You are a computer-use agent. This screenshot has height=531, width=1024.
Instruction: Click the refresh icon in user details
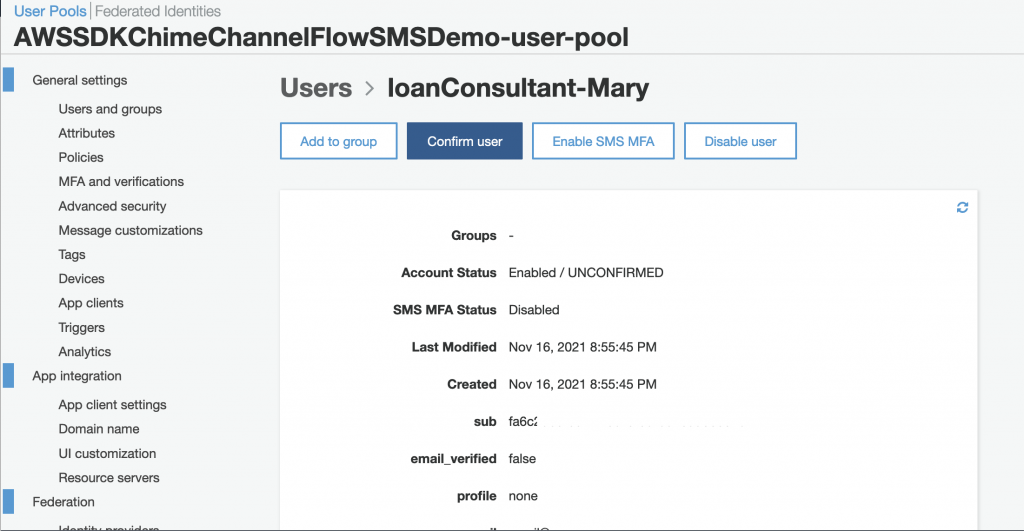coord(962,208)
